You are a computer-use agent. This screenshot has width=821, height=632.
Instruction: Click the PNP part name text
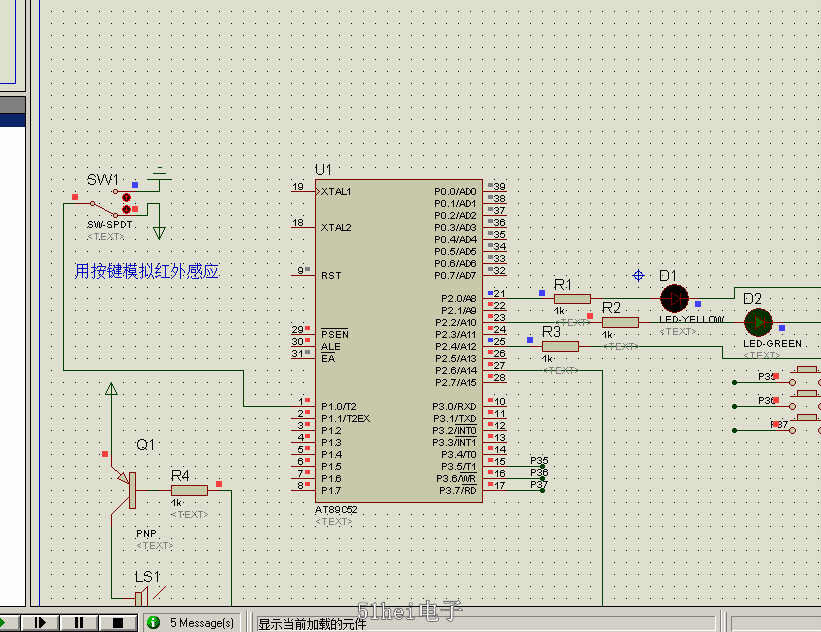coord(146,534)
